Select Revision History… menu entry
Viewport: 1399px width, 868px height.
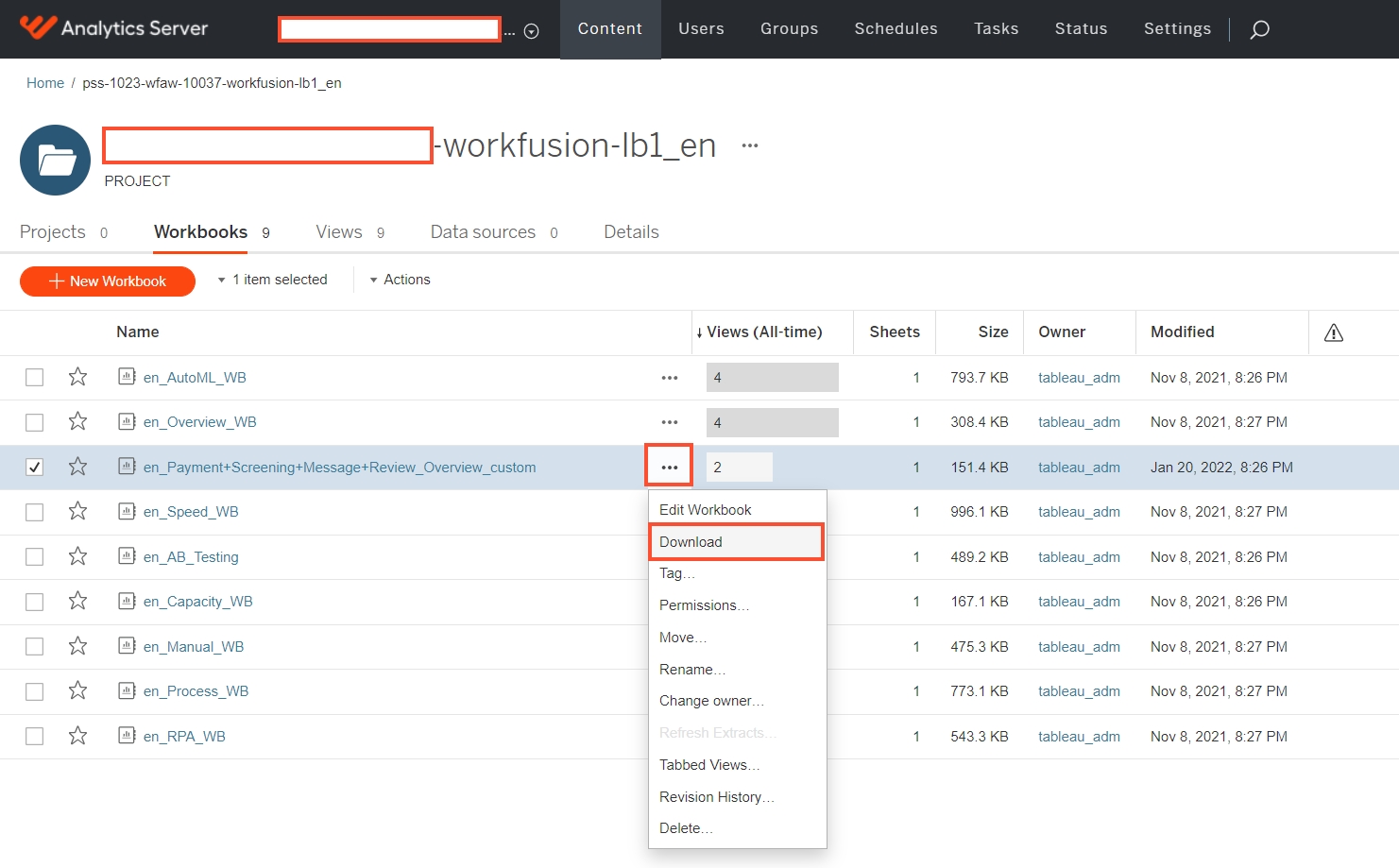pyautogui.click(x=737, y=797)
